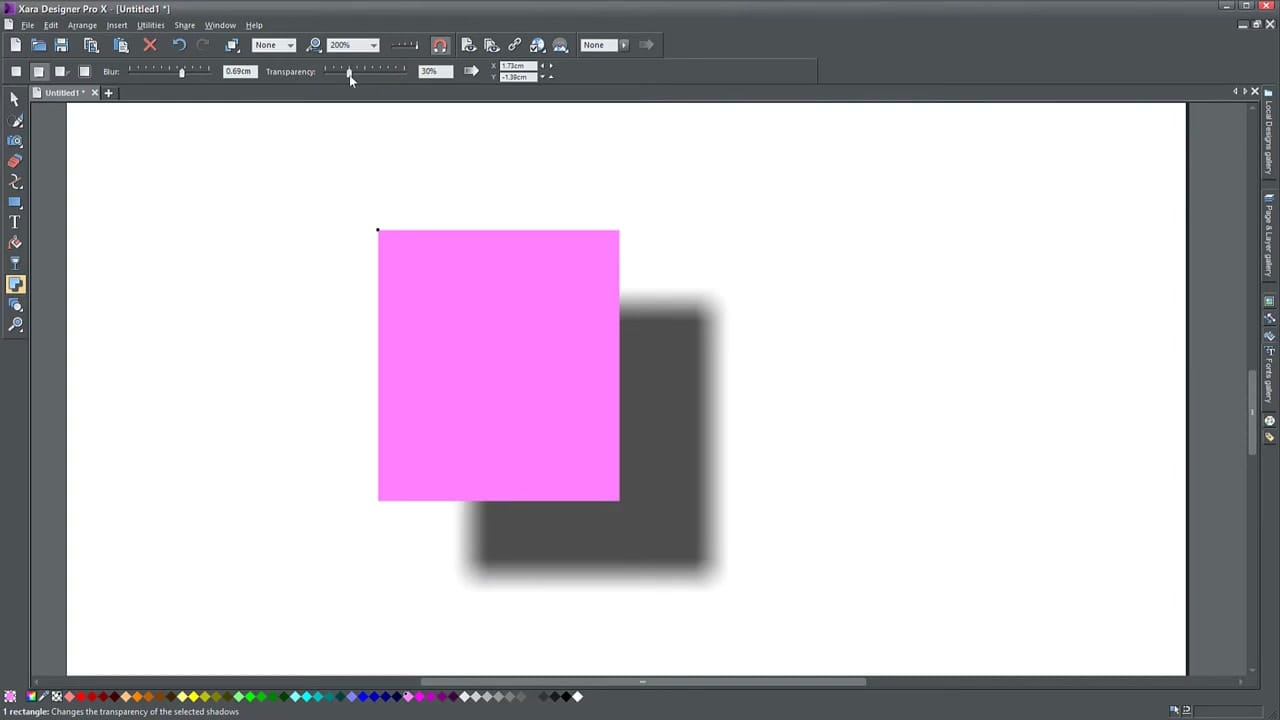Switch to the Untitled1 document tab
This screenshot has width=1280, height=720.
click(63, 92)
